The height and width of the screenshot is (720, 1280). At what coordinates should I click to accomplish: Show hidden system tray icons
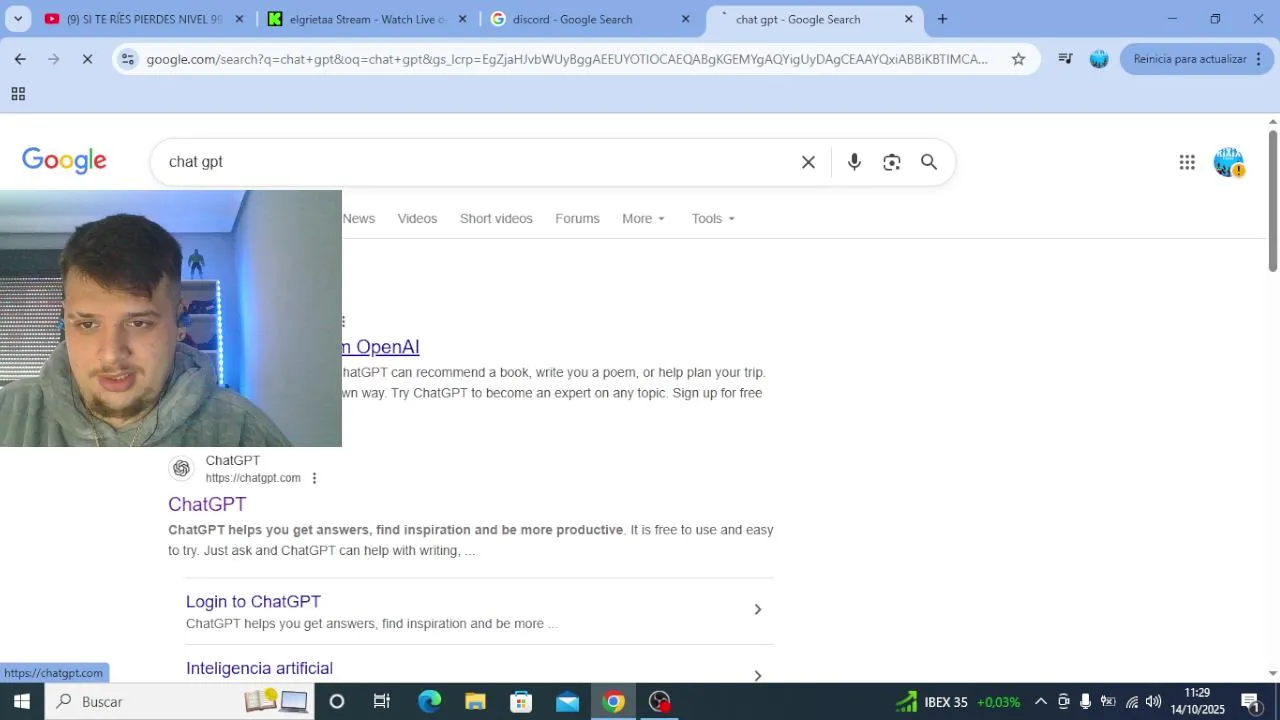[x=1040, y=701]
